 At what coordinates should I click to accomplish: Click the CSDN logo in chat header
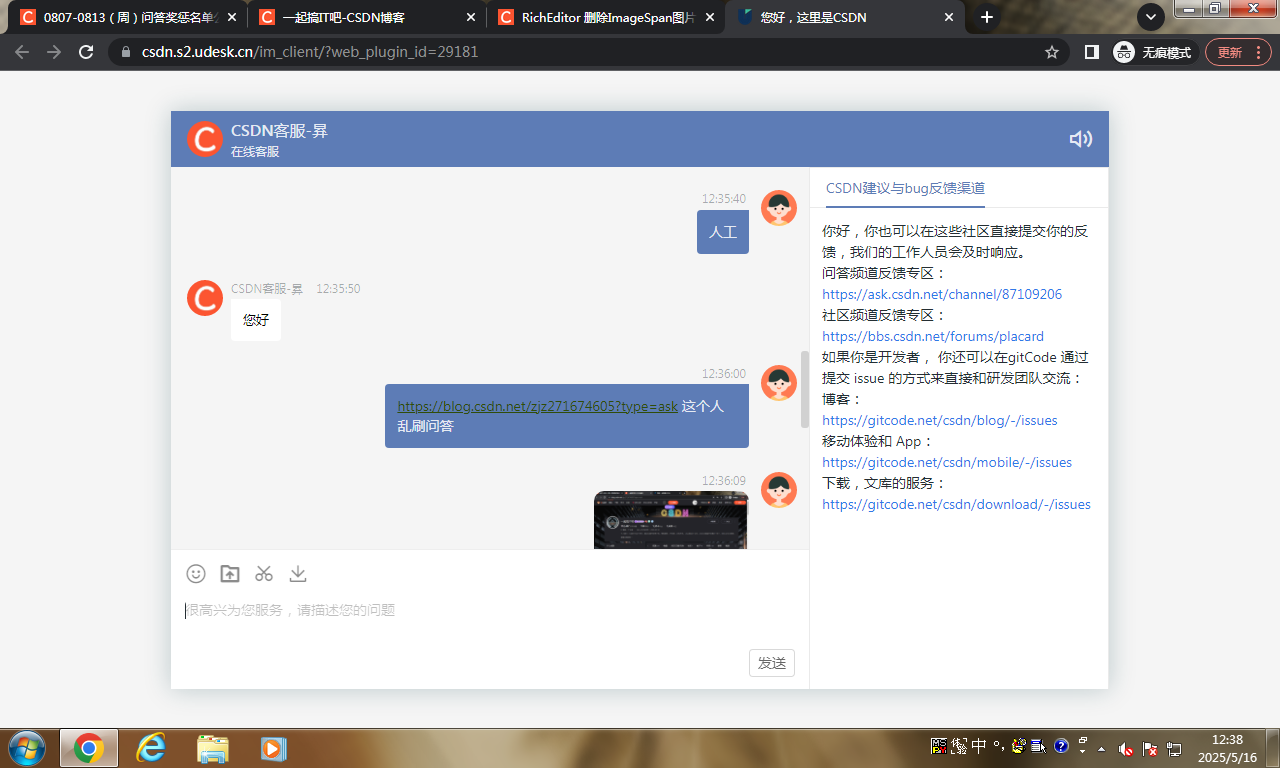coord(205,139)
